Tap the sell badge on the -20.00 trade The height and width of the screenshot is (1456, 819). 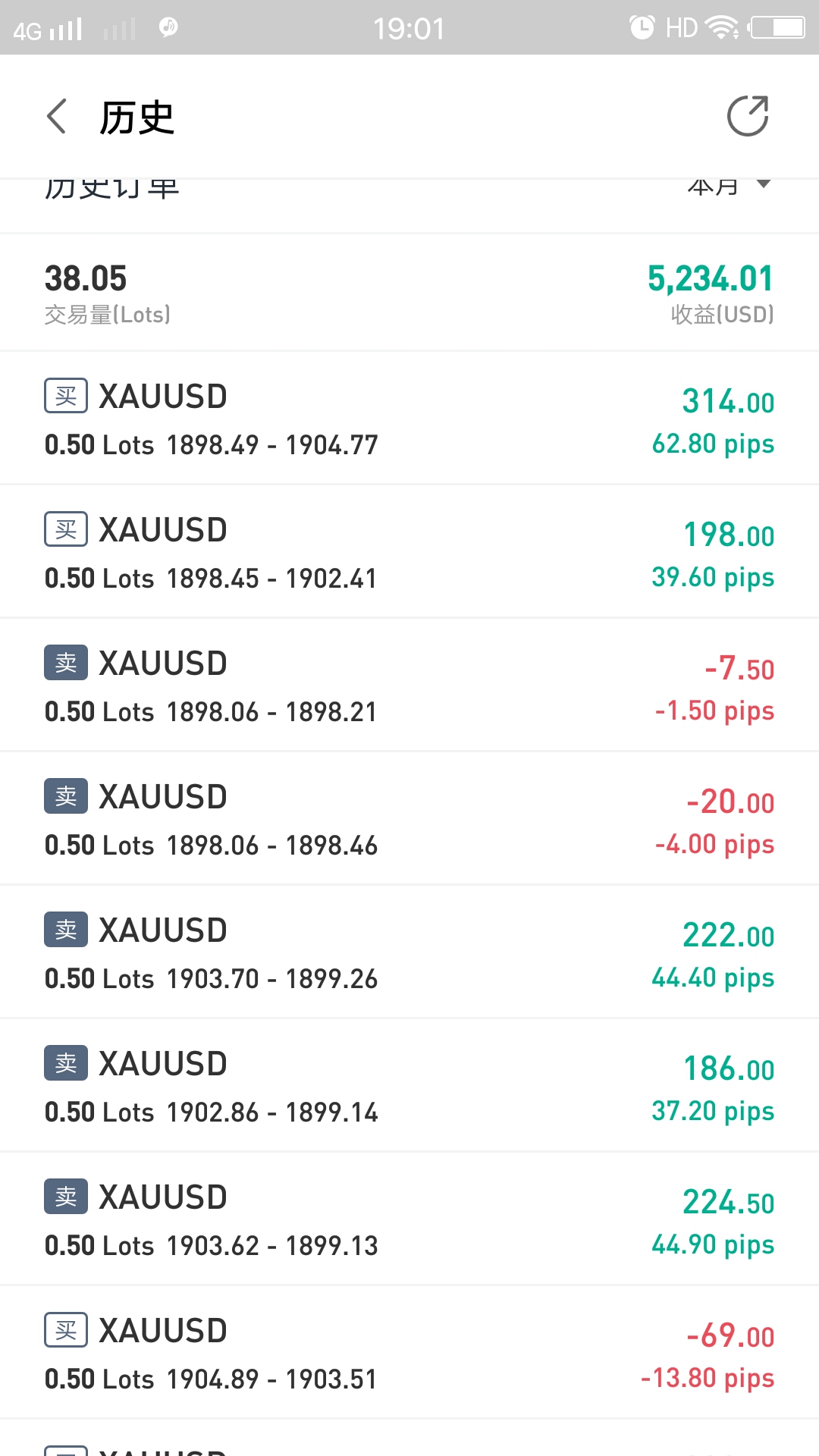[66, 796]
